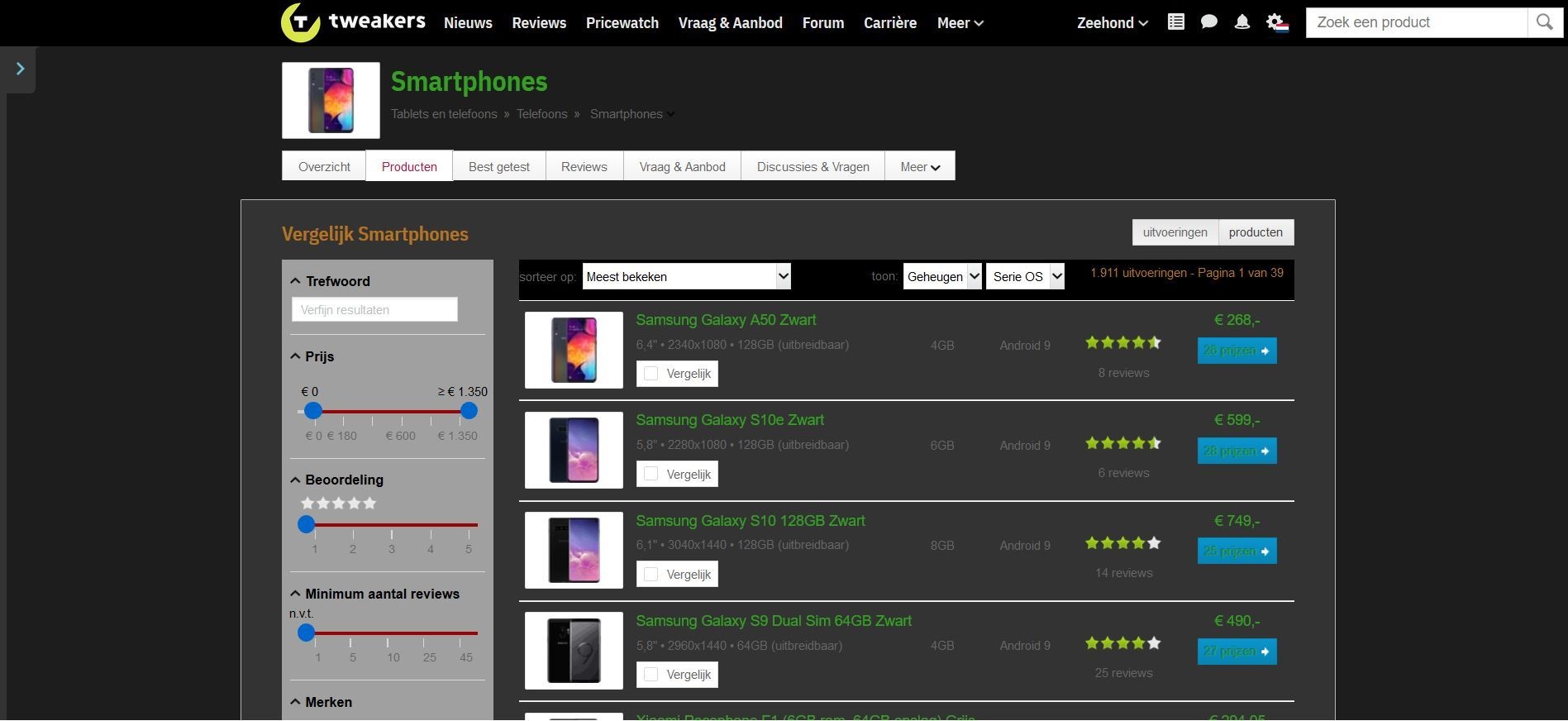Open the 'sorteer op' Meest bekeken dropdown
Viewport: 1568px width, 721px height.
687,277
